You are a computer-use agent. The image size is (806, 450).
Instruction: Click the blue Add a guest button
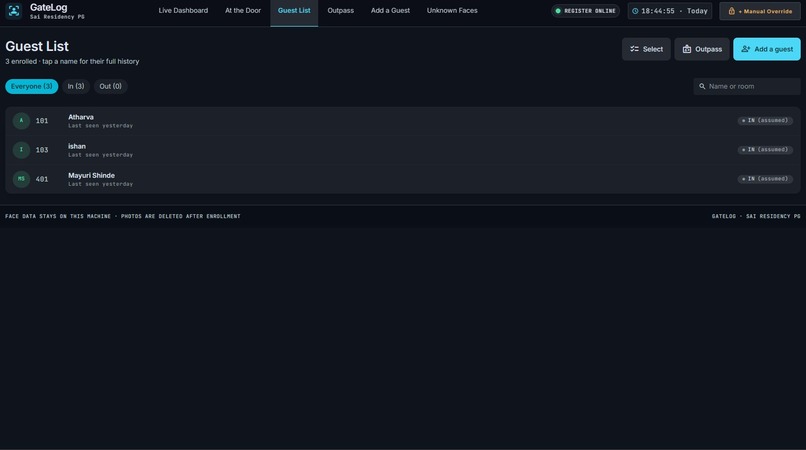[x=766, y=49]
